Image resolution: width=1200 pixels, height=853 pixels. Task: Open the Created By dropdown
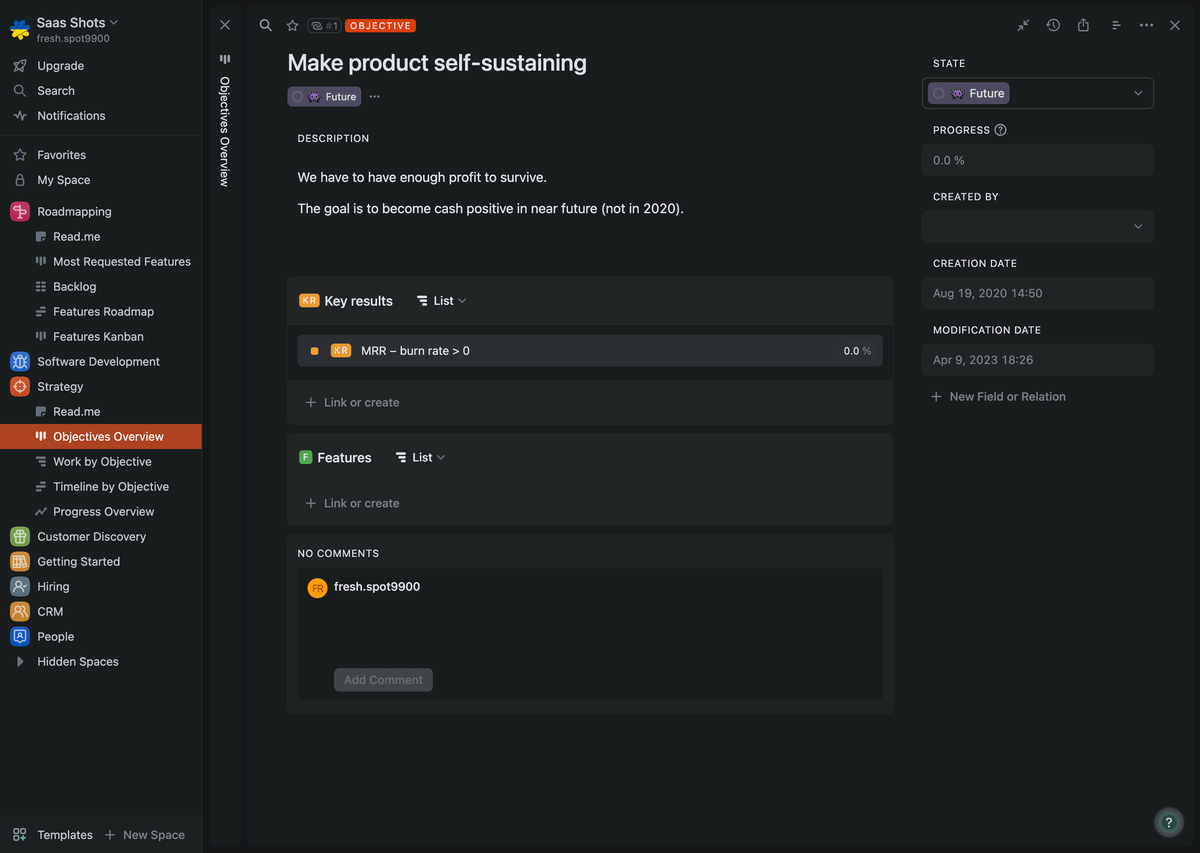[x=1037, y=227]
